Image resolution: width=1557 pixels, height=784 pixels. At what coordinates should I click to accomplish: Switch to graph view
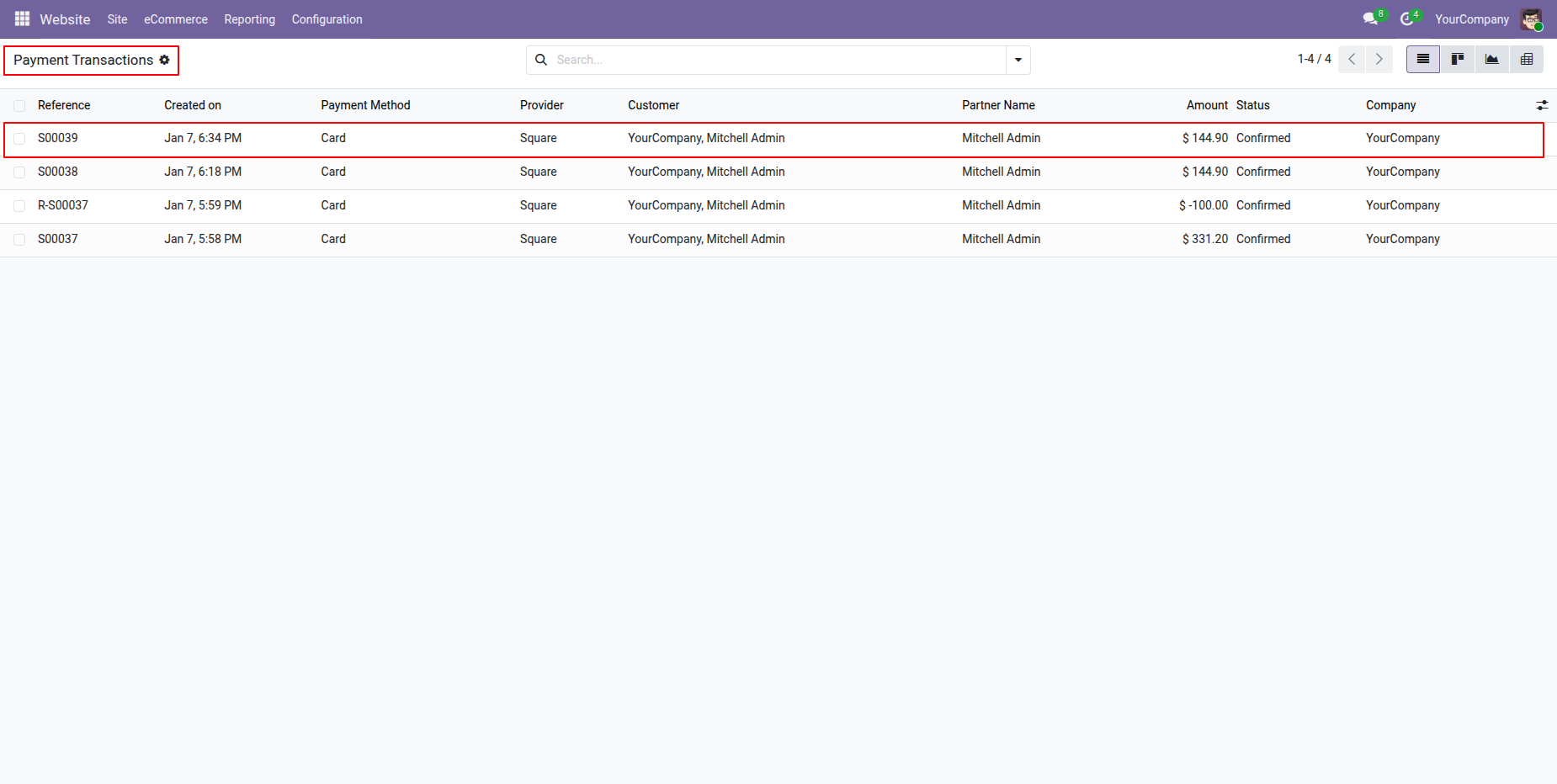[1491, 60]
